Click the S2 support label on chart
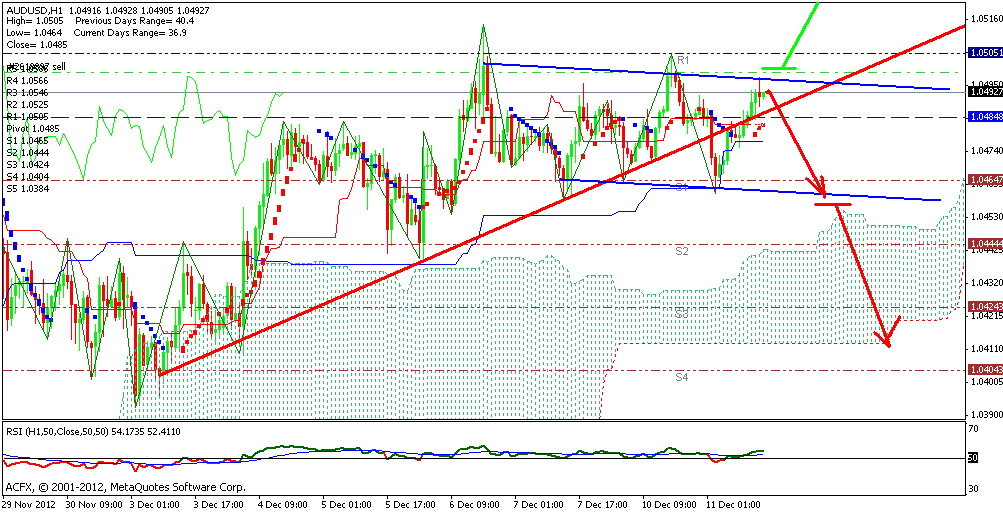The height and width of the screenshot is (512, 1003). click(x=681, y=252)
